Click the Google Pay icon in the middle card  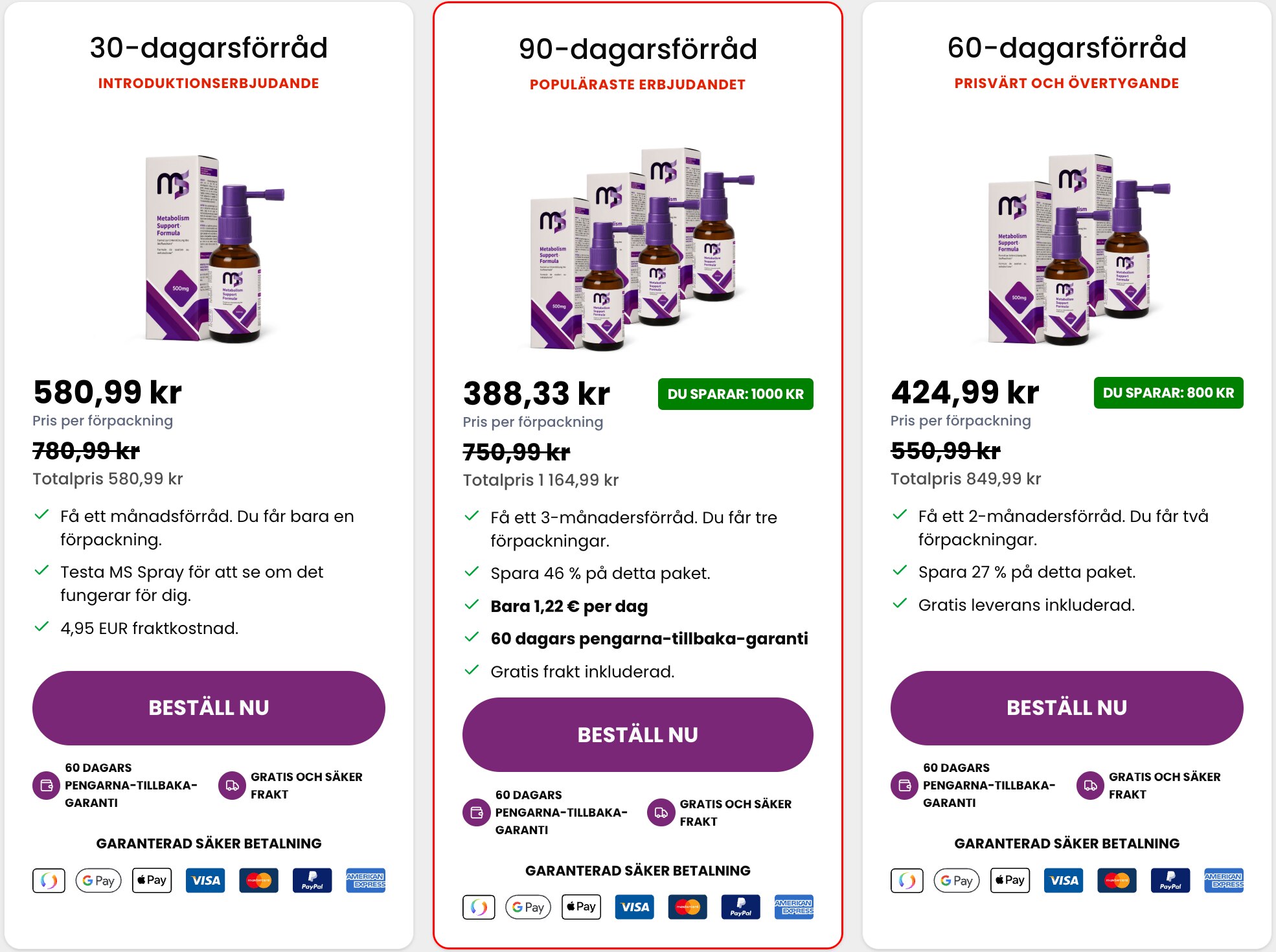click(x=527, y=907)
